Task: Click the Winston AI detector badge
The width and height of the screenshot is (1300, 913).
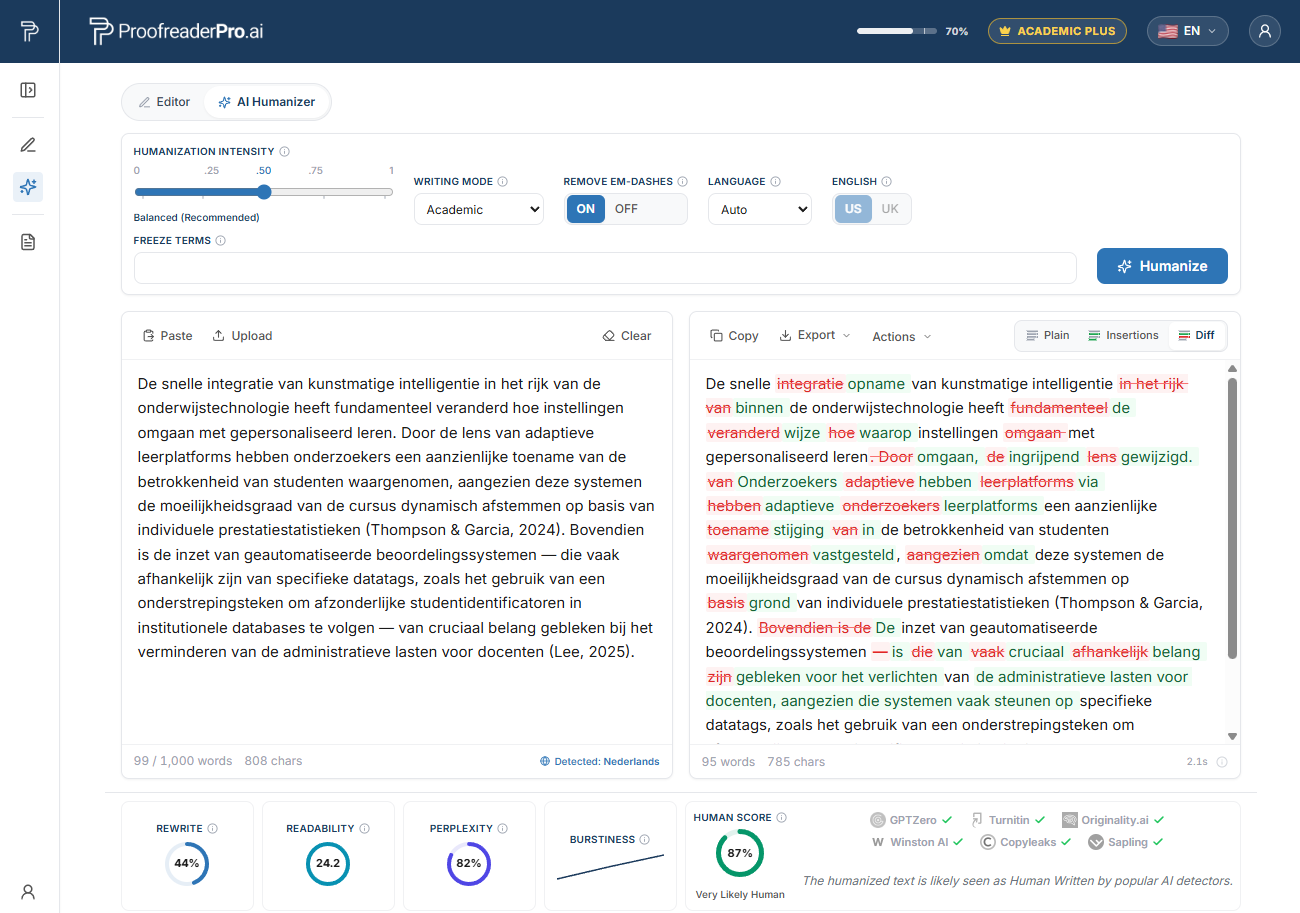Action: (917, 842)
